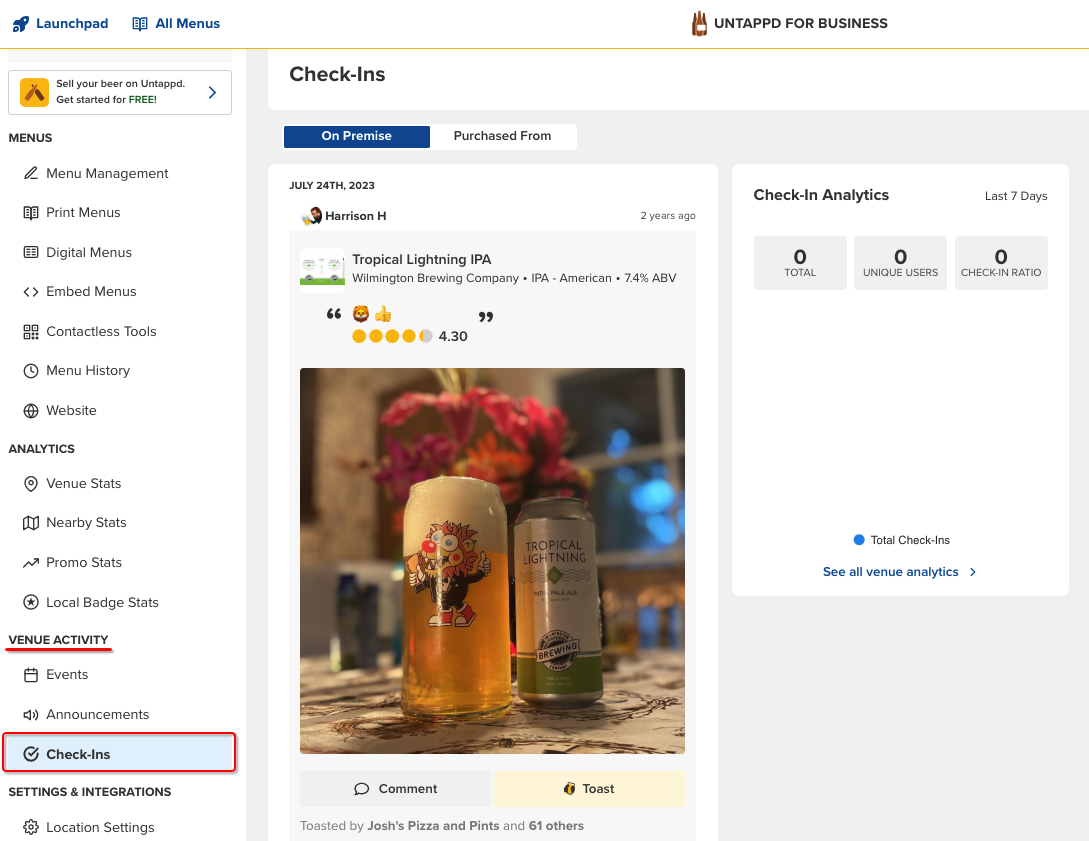
Task: Click the Launchpad rocket icon
Action: coord(21,23)
